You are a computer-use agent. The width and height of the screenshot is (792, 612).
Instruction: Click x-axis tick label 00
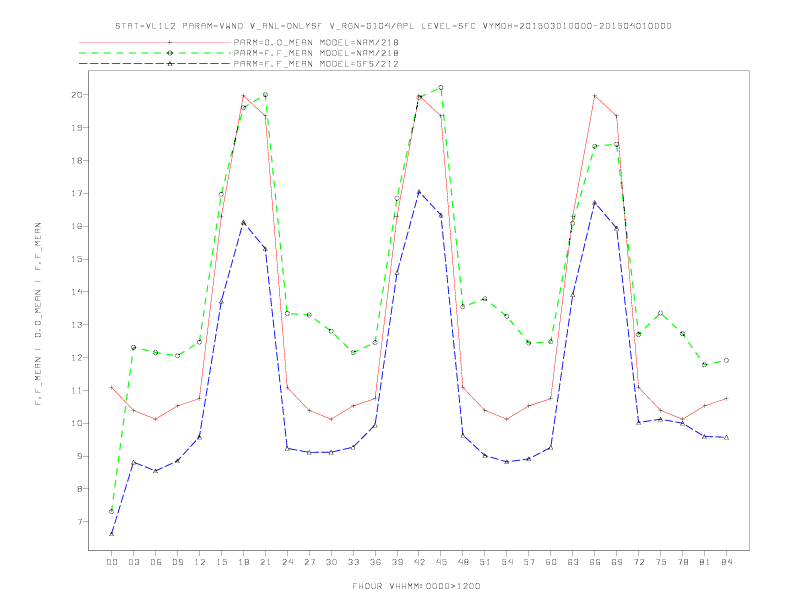point(112,562)
